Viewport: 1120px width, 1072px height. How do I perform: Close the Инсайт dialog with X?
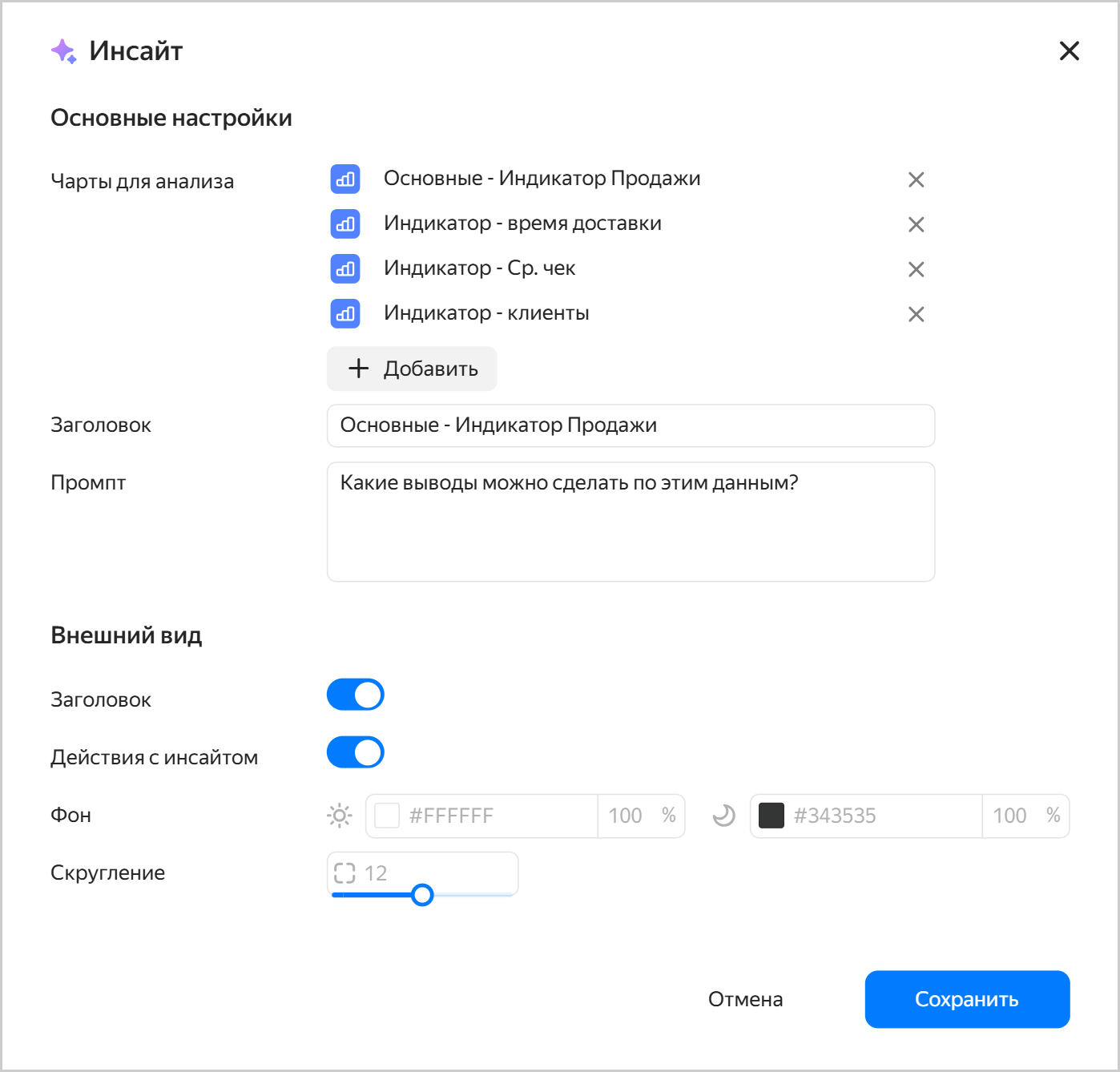point(1070,51)
